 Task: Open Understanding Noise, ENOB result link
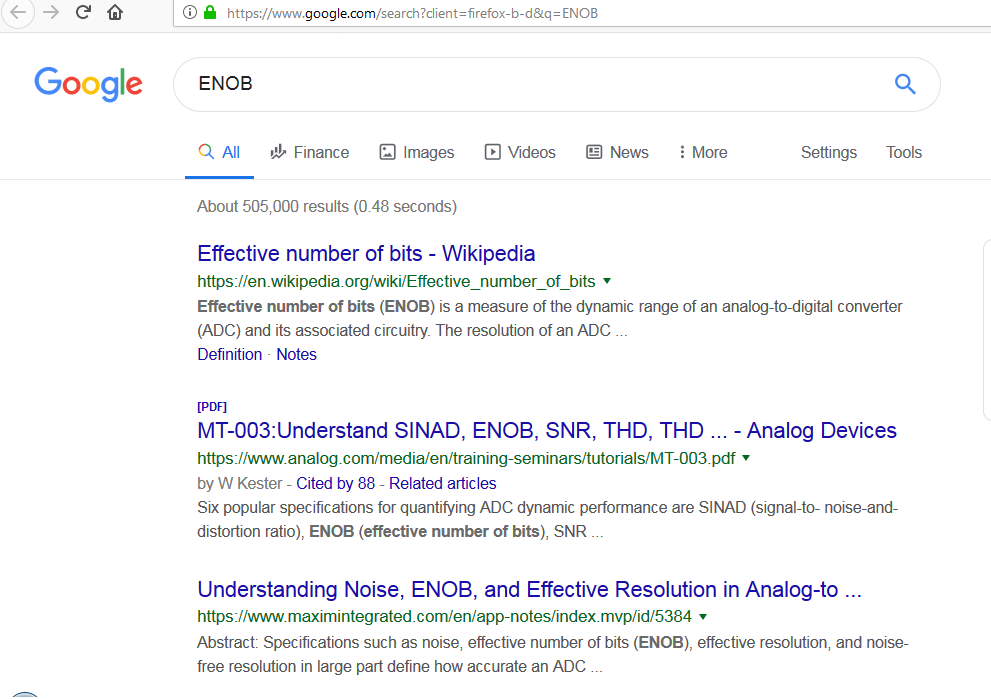click(x=530, y=589)
